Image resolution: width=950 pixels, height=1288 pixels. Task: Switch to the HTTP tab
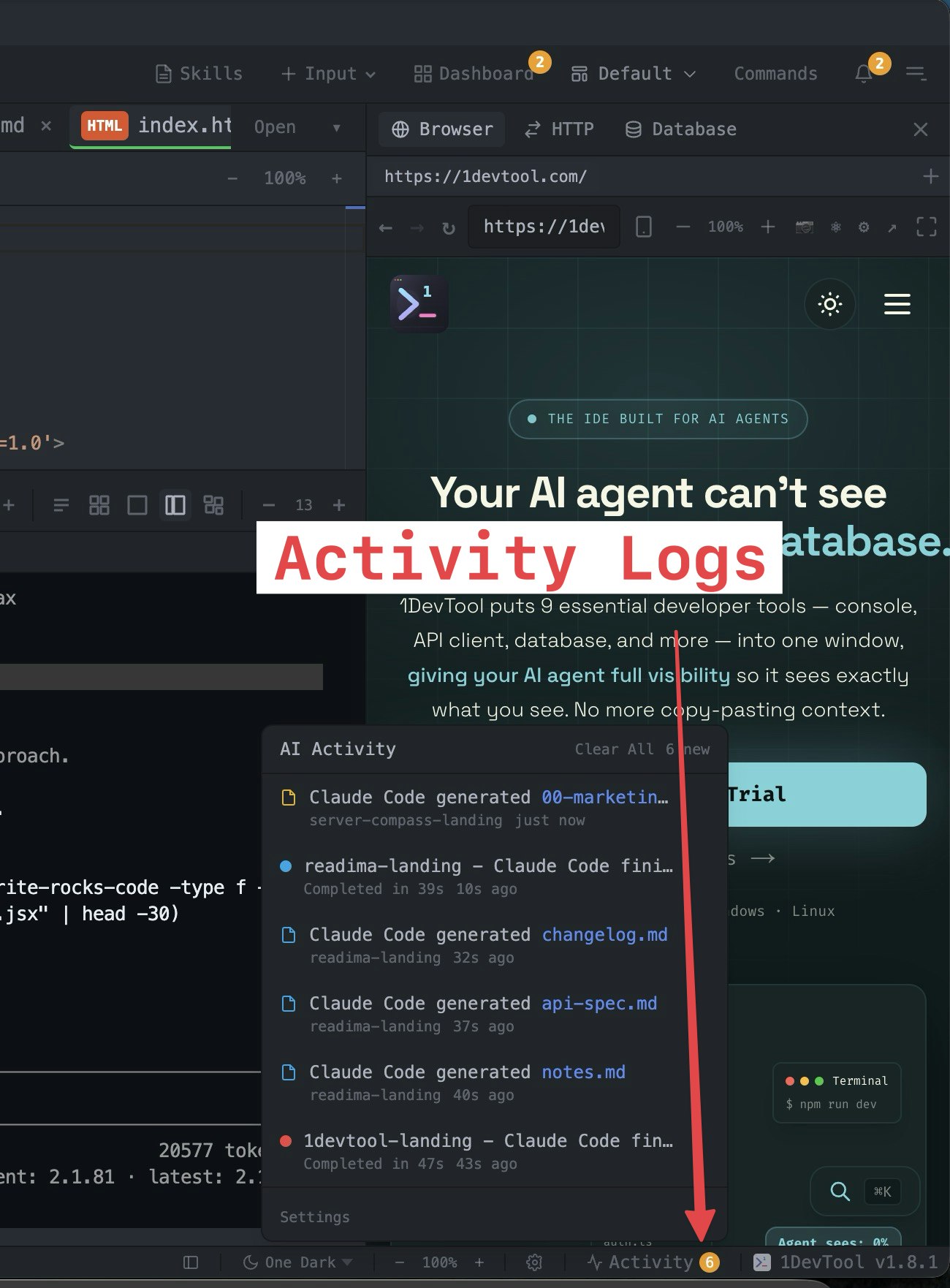tap(559, 129)
